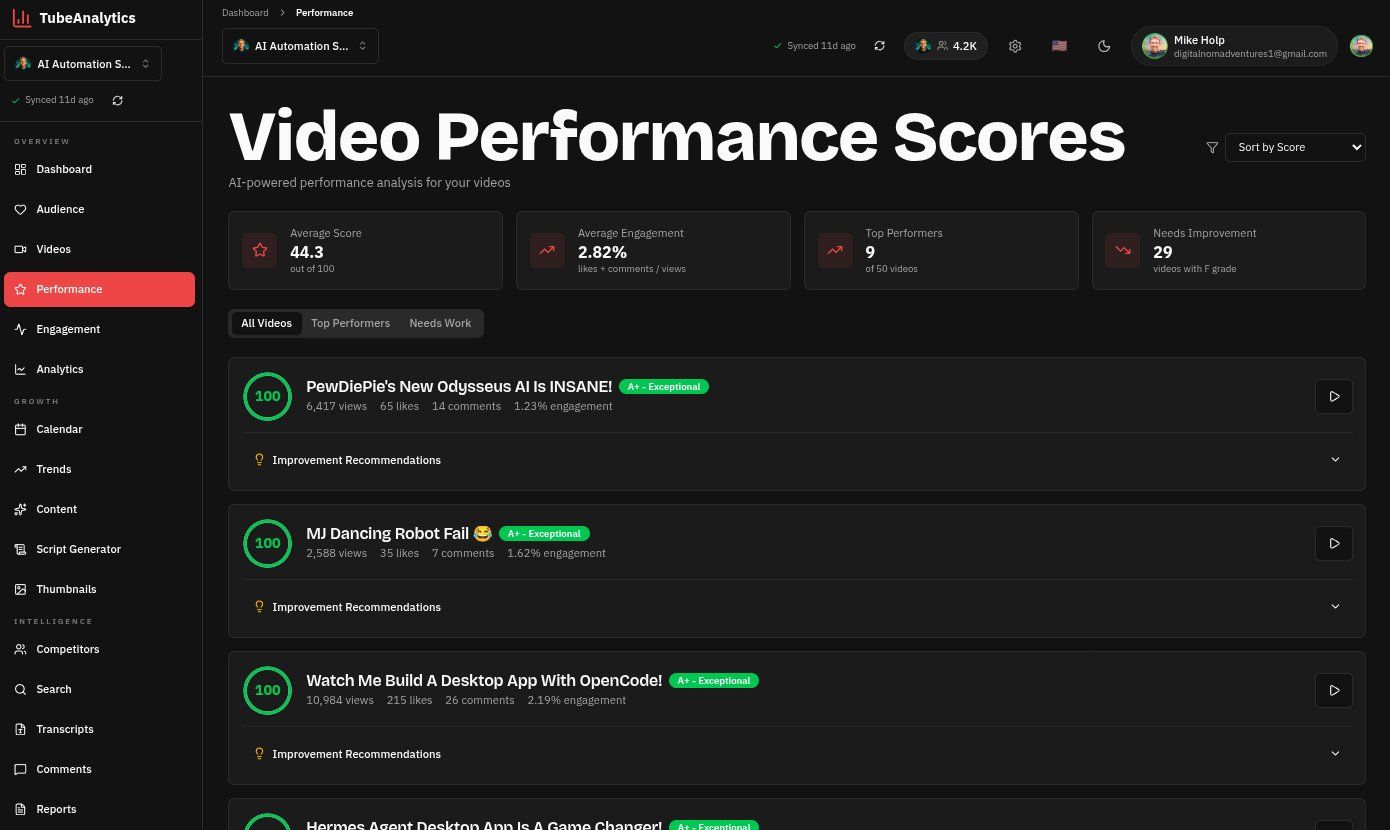The width and height of the screenshot is (1390, 830).
Task: Toggle dark mode with moon icon
Action: click(1104, 46)
